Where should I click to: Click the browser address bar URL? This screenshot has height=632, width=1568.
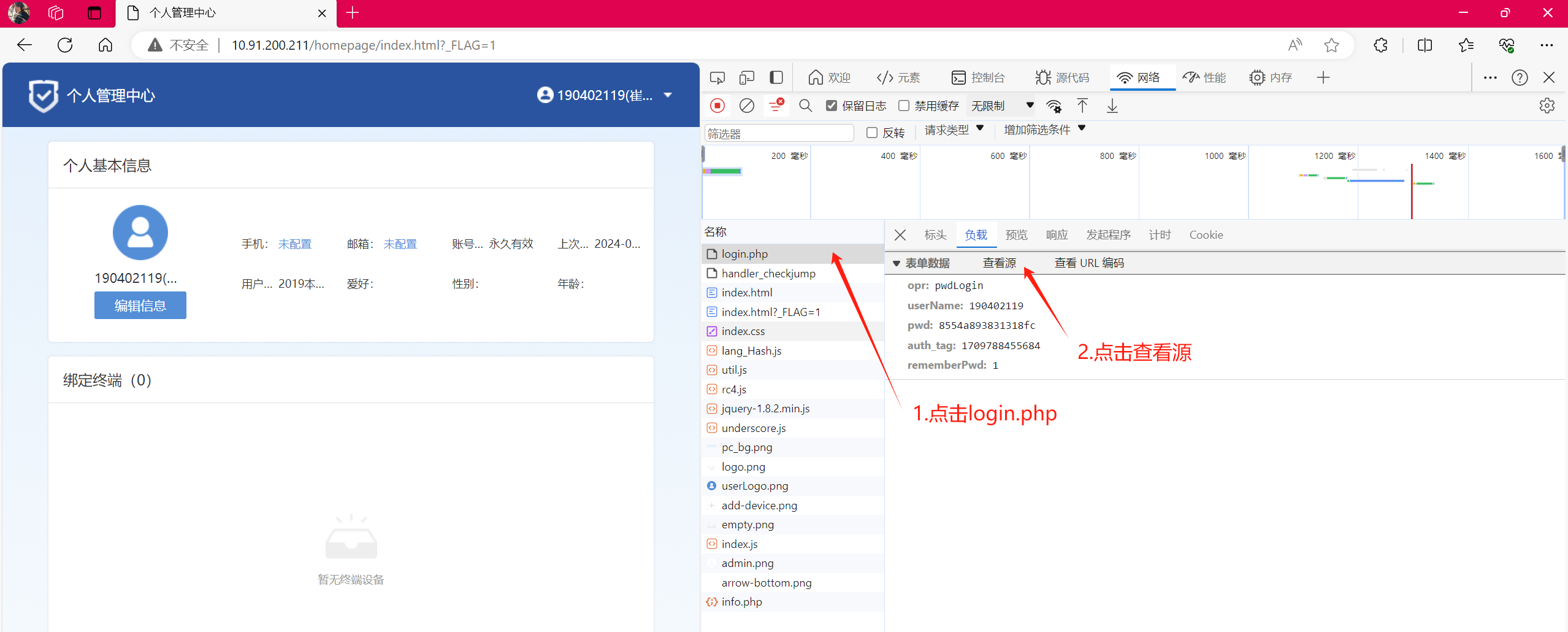coord(364,45)
